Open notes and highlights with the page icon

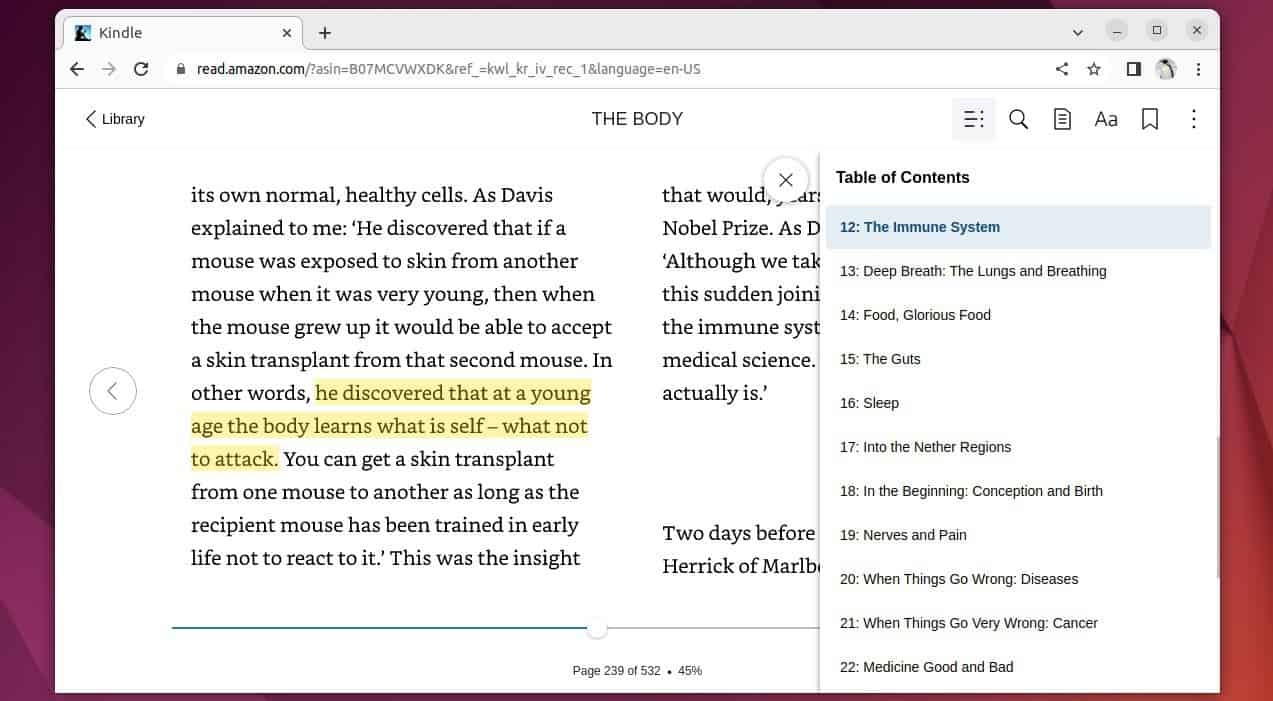point(1062,119)
